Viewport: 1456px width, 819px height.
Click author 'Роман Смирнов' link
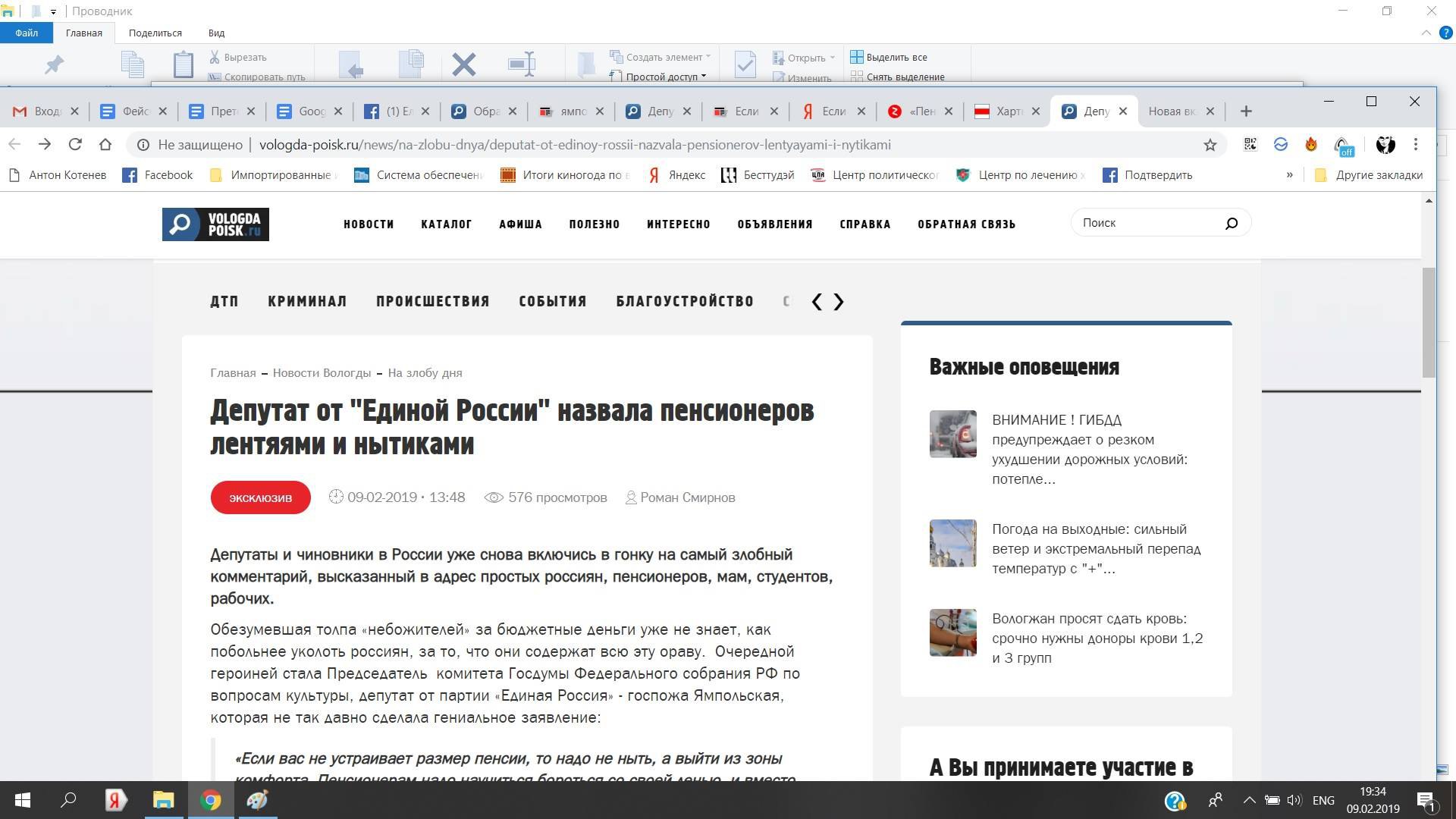(x=688, y=498)
